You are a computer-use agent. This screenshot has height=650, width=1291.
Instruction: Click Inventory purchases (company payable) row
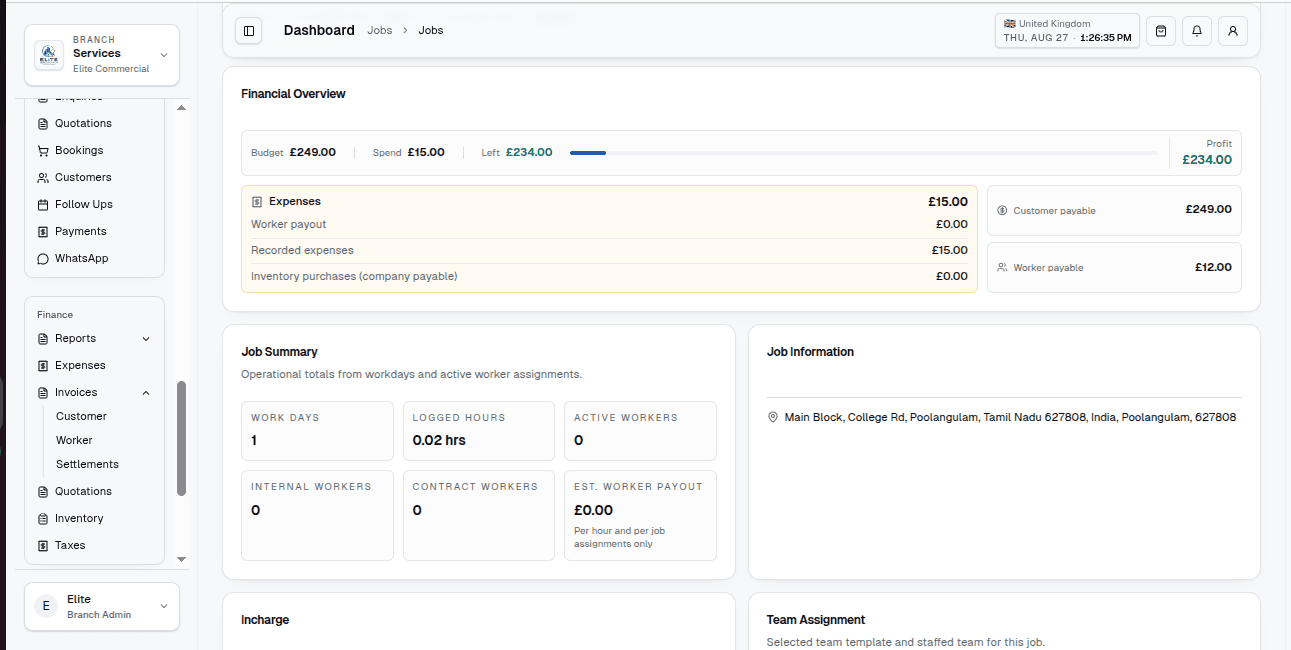[x=609, y=277]
